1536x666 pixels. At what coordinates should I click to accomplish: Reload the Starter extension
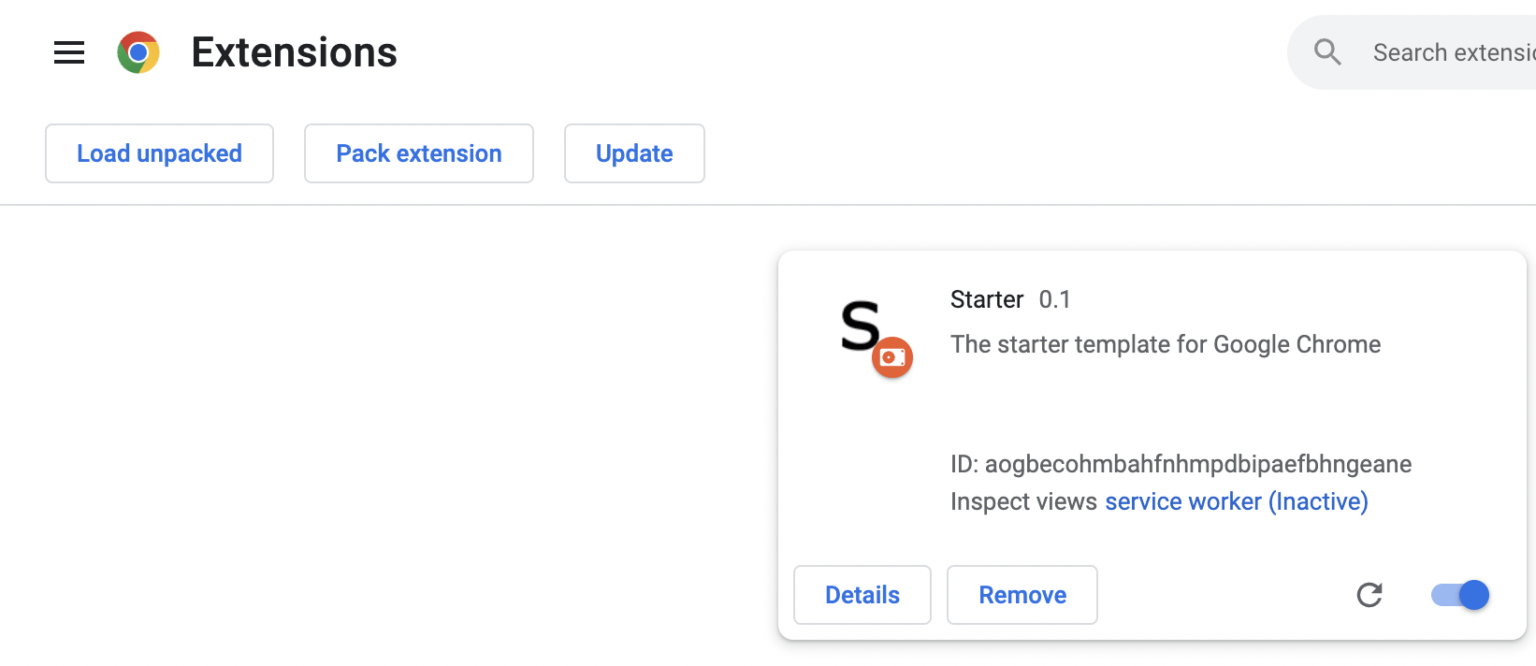pyautogui.click(x=1369, y=595)
